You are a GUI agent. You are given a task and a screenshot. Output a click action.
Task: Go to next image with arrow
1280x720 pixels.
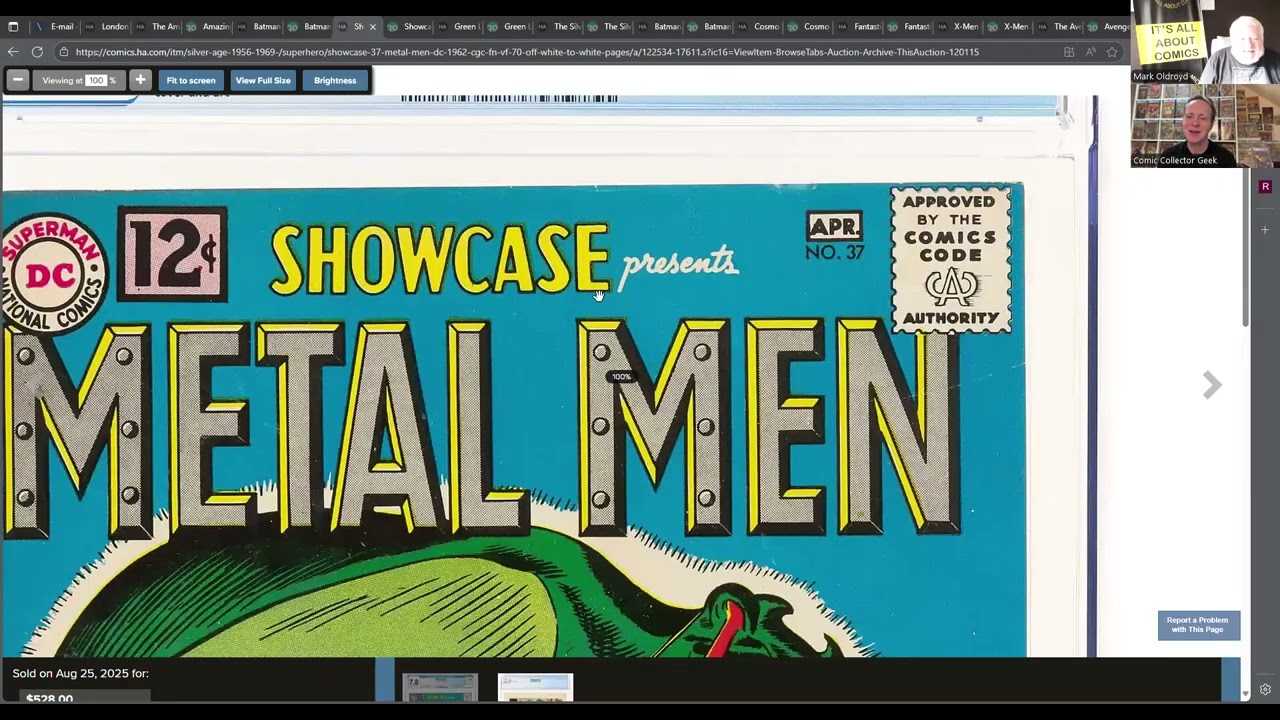(x=1212, y=384)
